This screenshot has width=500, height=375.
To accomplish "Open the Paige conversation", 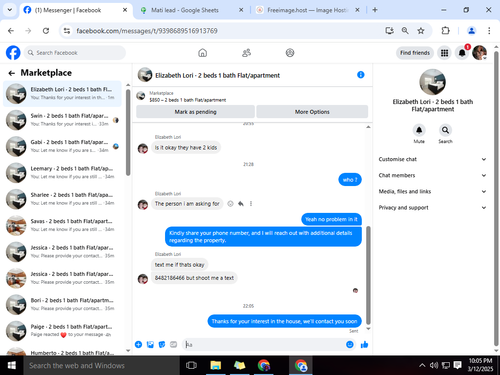I will 62,331.
